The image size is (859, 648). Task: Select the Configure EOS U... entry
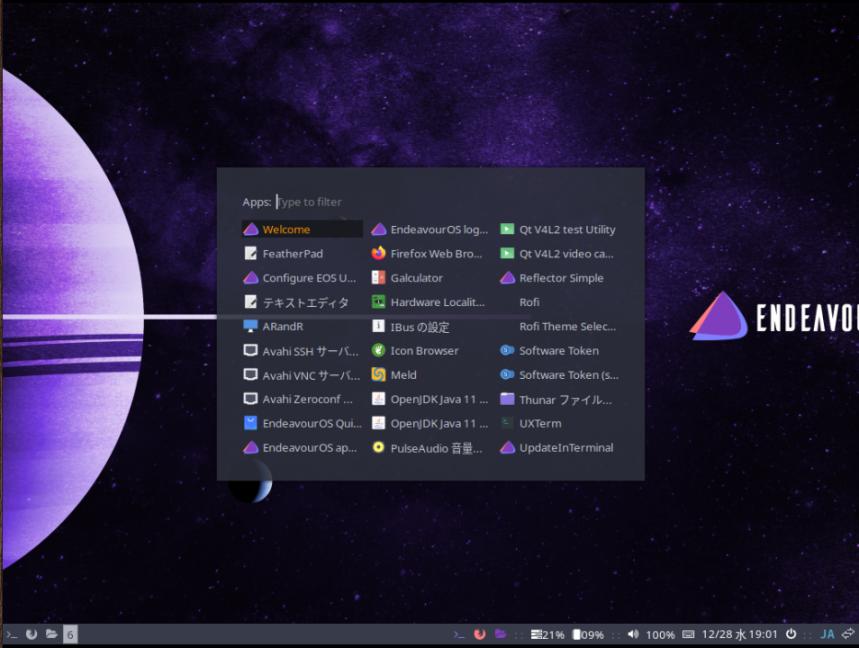(302, 278)
